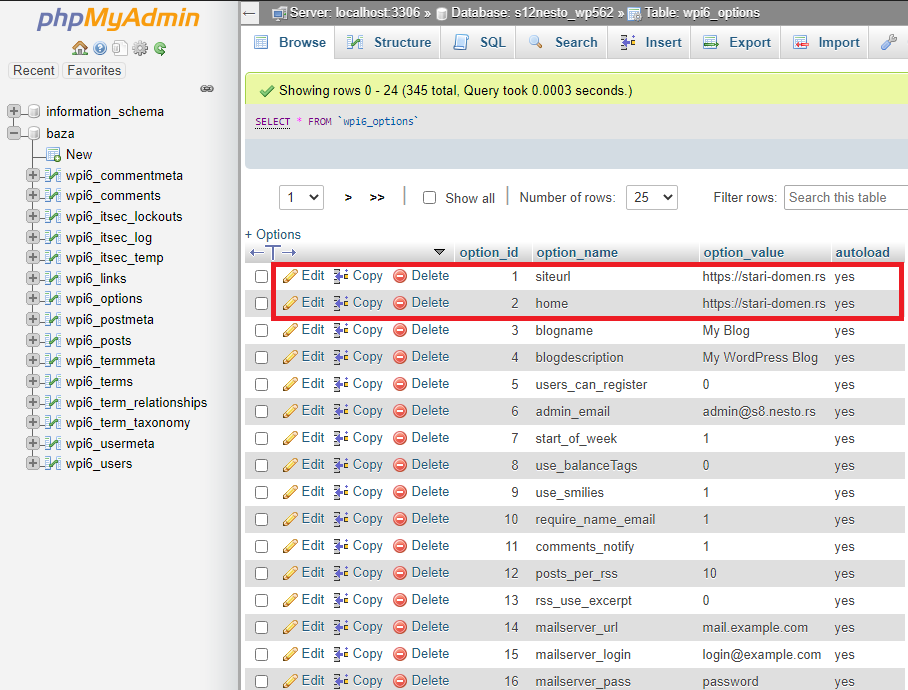Expand the wpi6_postmeta tree node
The image size is (908, 690).
pyautogui.click(x=33, y=319)
